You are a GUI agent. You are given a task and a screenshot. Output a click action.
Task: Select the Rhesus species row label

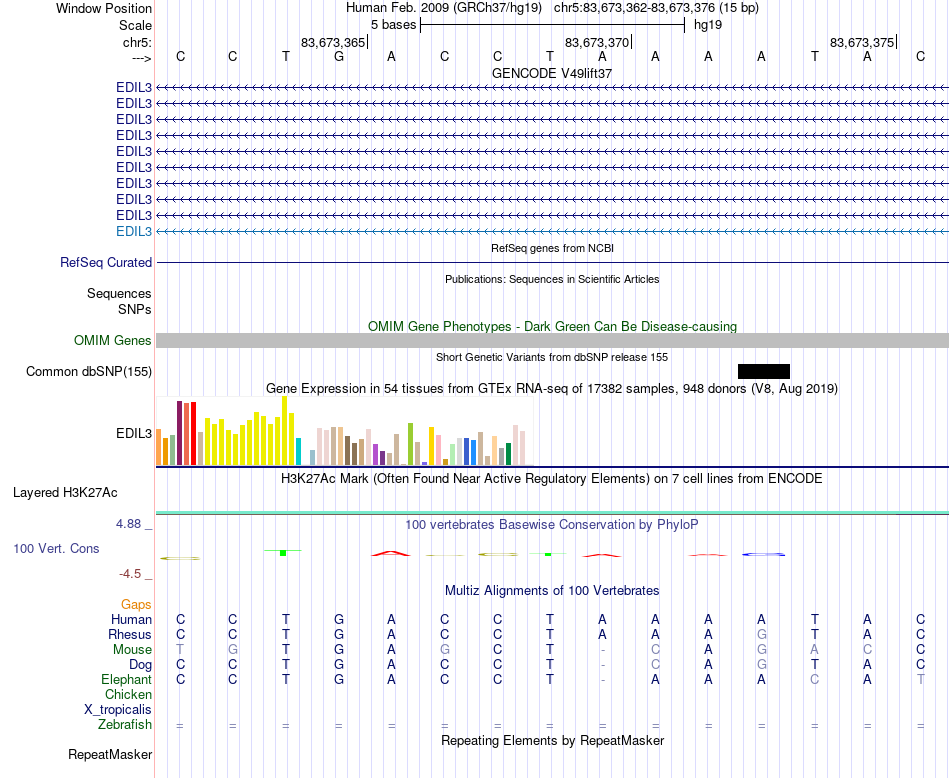tap(130, 634)
